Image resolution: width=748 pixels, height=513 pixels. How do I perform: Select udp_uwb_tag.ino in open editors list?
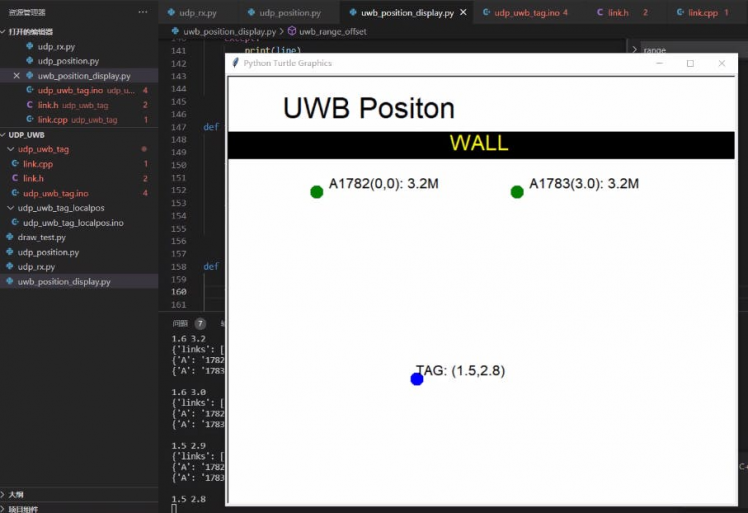(70, 90)
